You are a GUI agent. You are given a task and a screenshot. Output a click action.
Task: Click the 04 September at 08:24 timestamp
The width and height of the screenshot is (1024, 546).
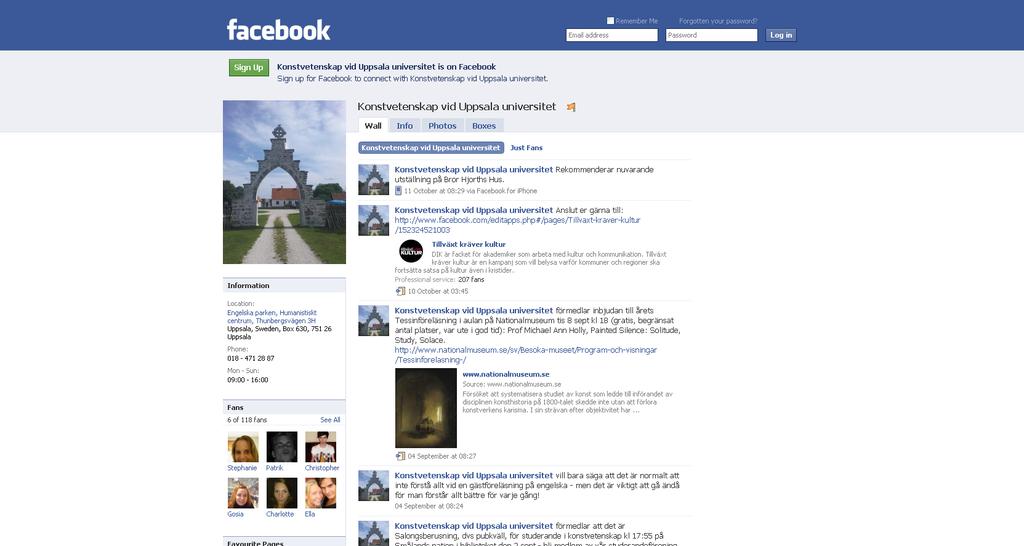point(429,506)
